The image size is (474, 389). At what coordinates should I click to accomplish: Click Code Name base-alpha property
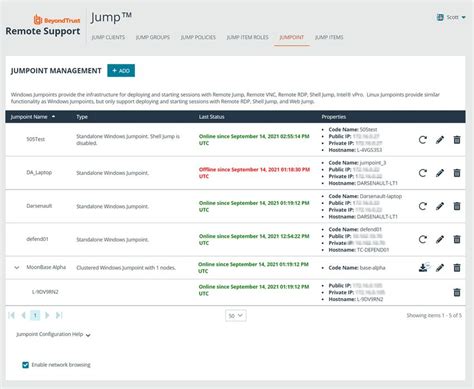pos(357,268)
